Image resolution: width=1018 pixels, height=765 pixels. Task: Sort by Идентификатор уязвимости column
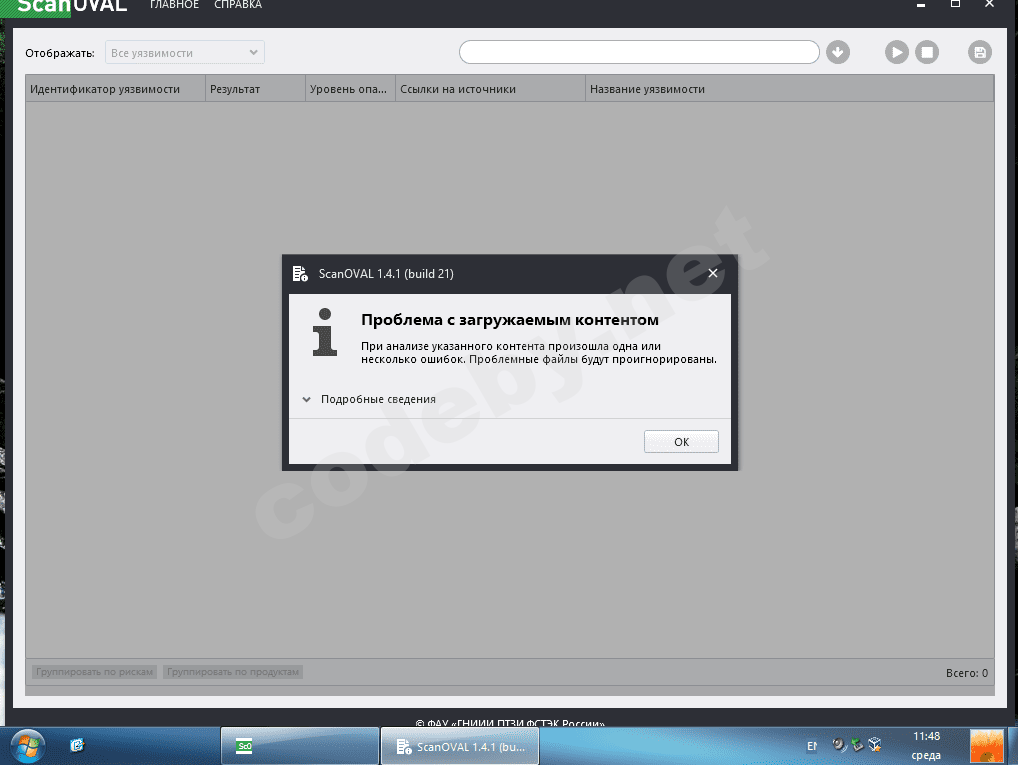pyautogui.click(x=116, y=89)
